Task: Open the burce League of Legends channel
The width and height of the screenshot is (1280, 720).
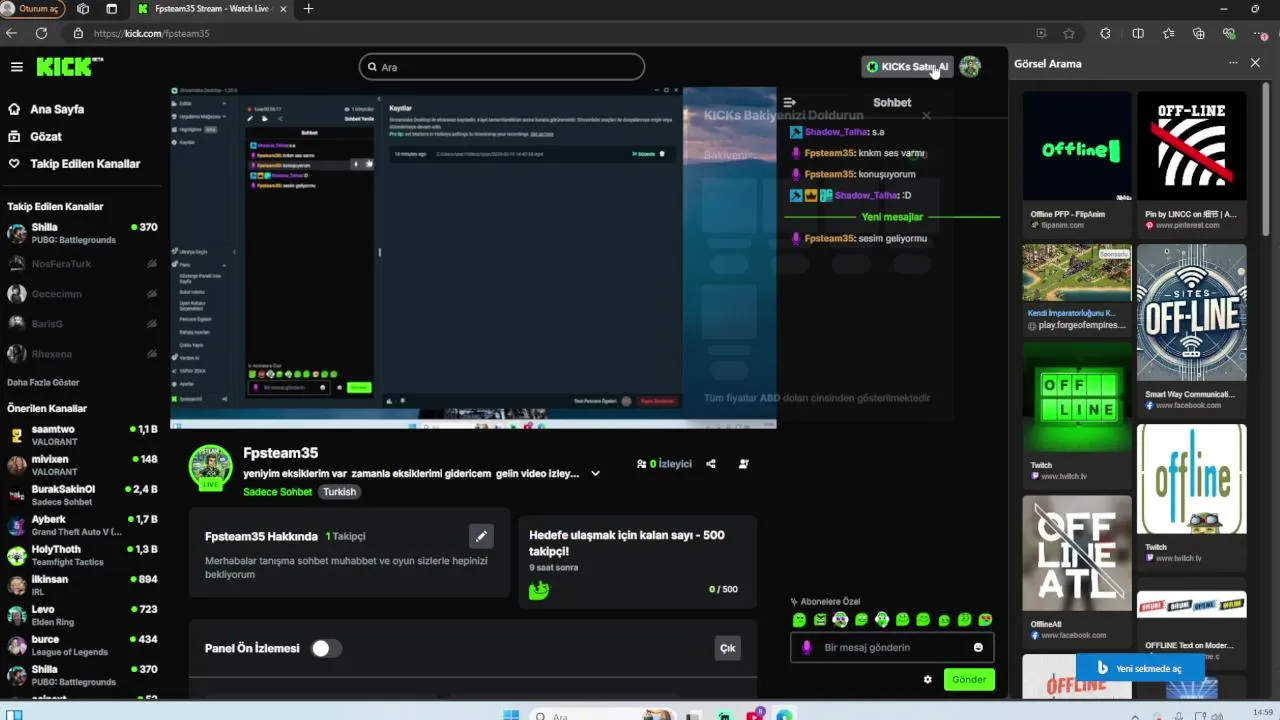Action: click(x=82, y=645)
